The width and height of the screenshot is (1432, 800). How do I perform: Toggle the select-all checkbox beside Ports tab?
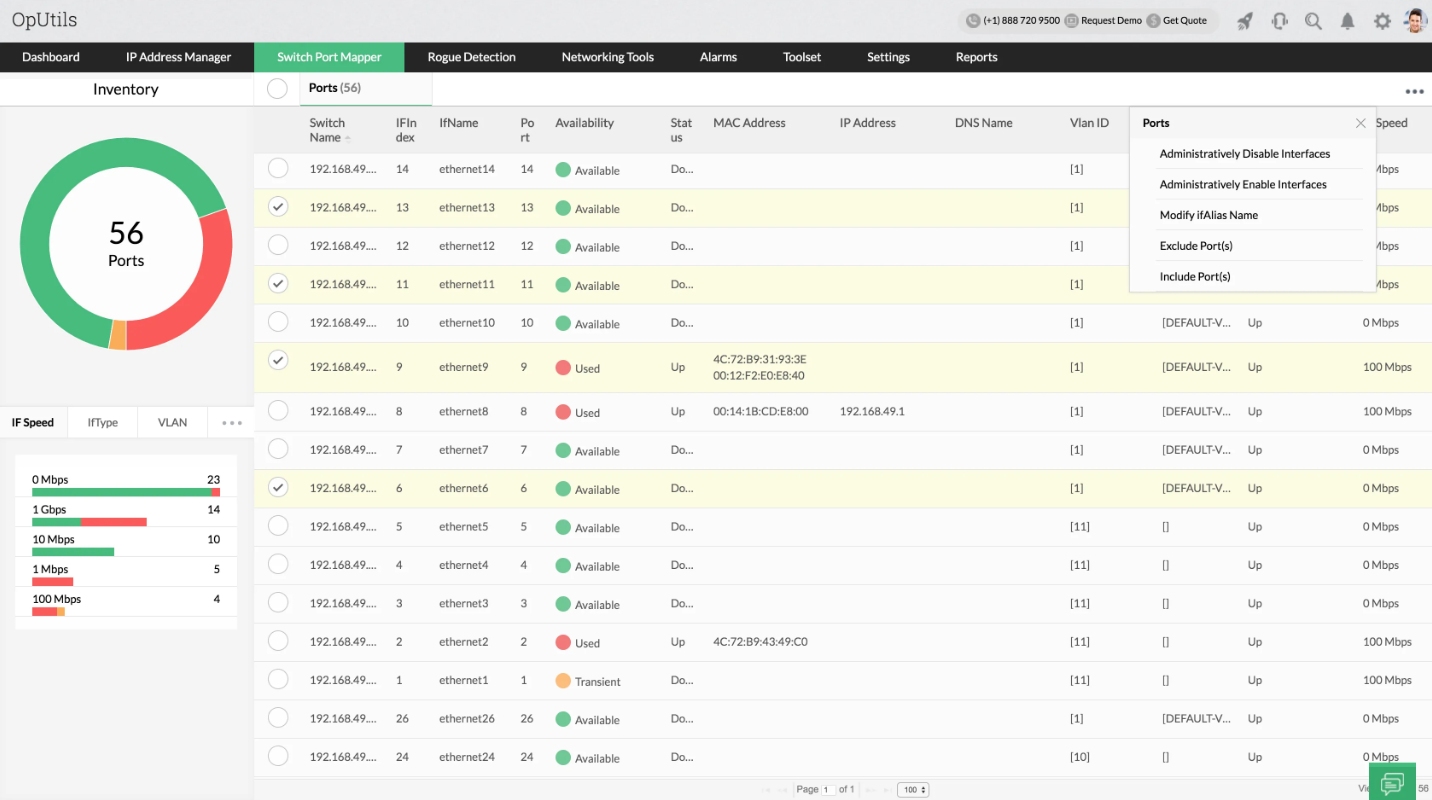pyautogui.click(x=277, y=89)
